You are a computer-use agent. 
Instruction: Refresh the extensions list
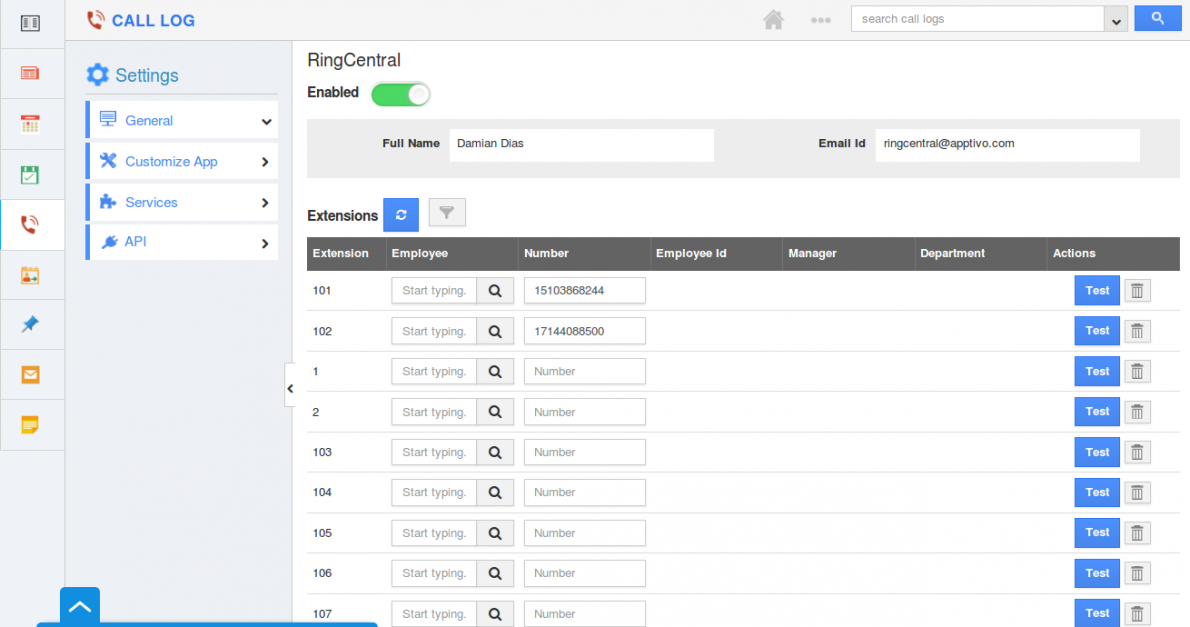point(401,215)
